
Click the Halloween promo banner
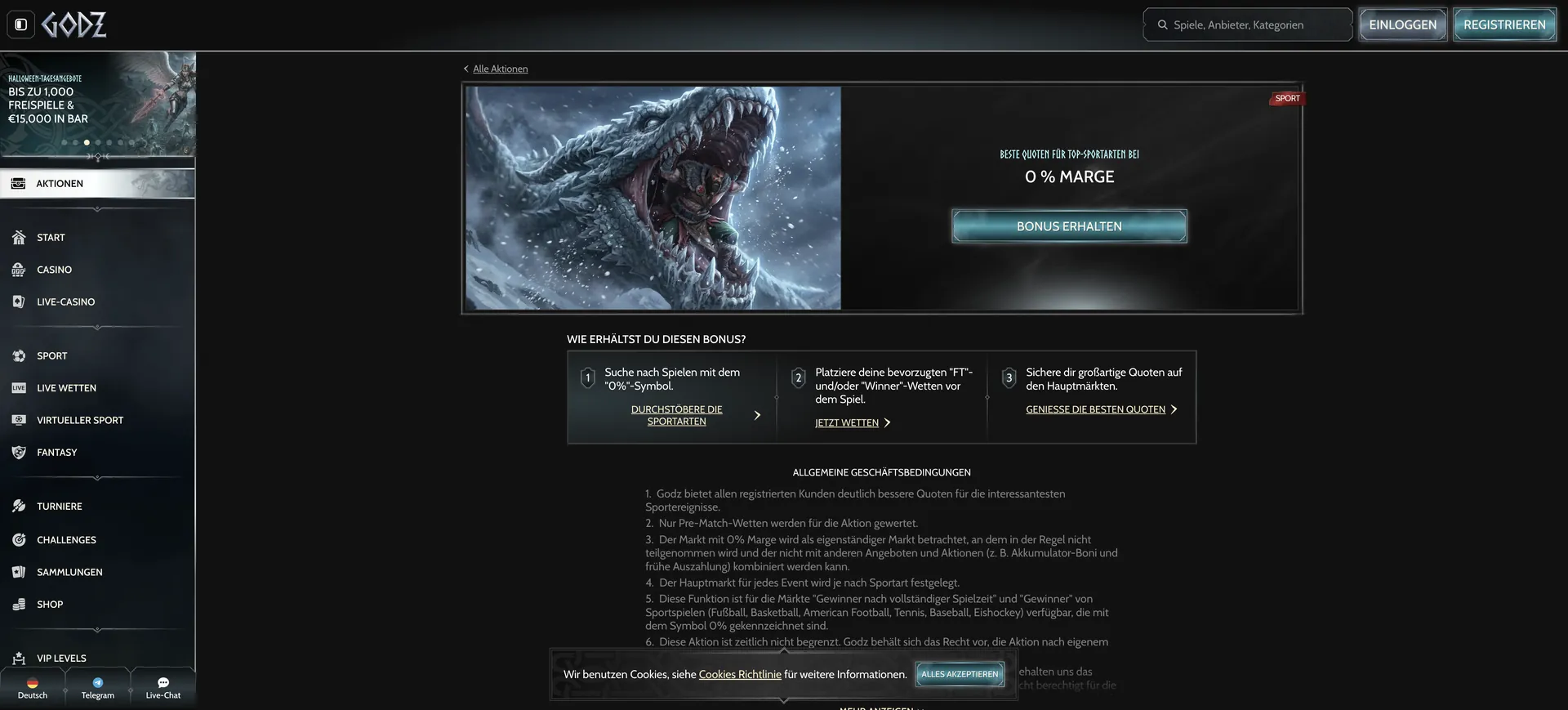[x=98, y=104]
